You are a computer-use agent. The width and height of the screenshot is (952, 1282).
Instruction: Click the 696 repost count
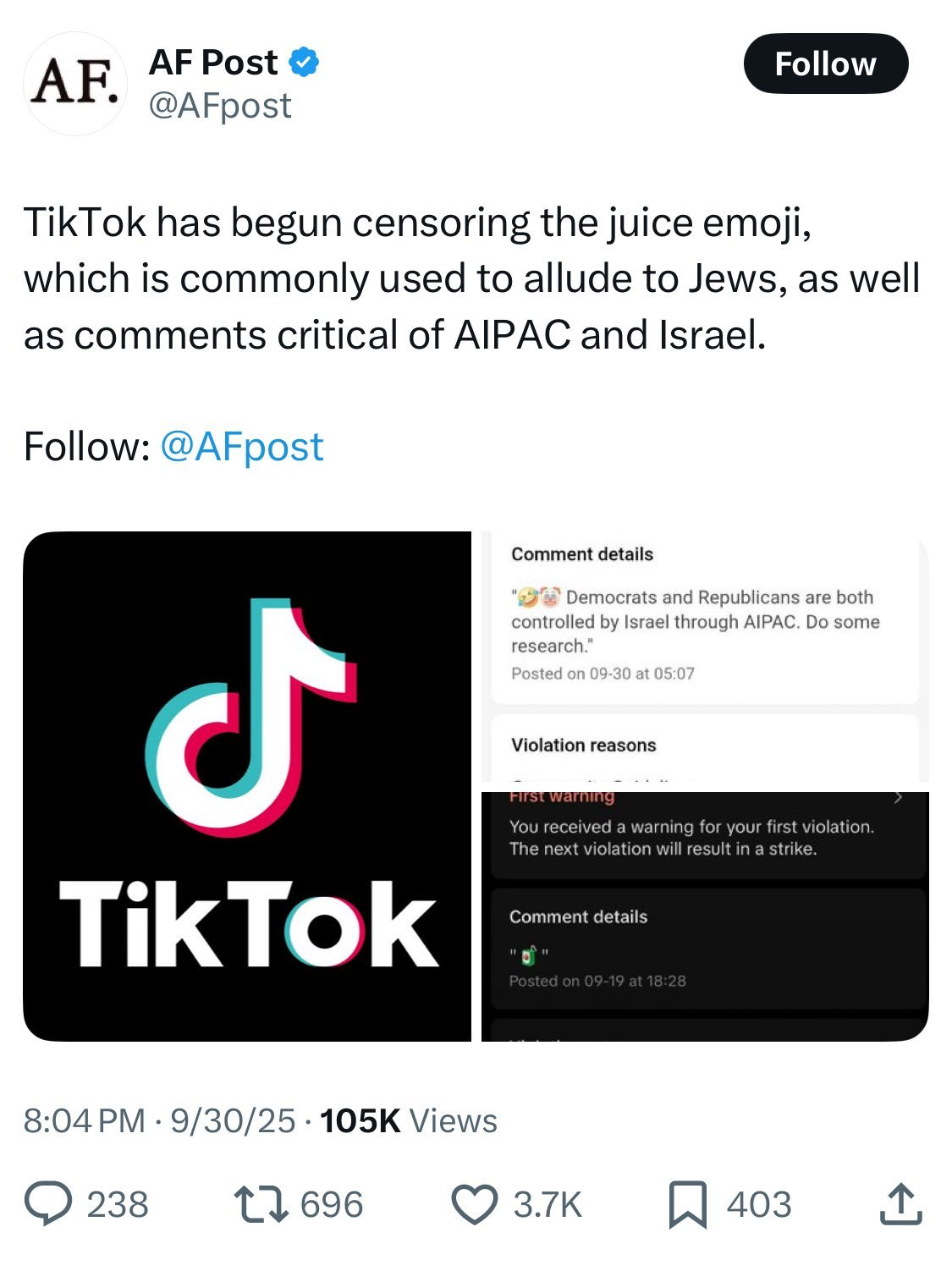[332, 1204]
